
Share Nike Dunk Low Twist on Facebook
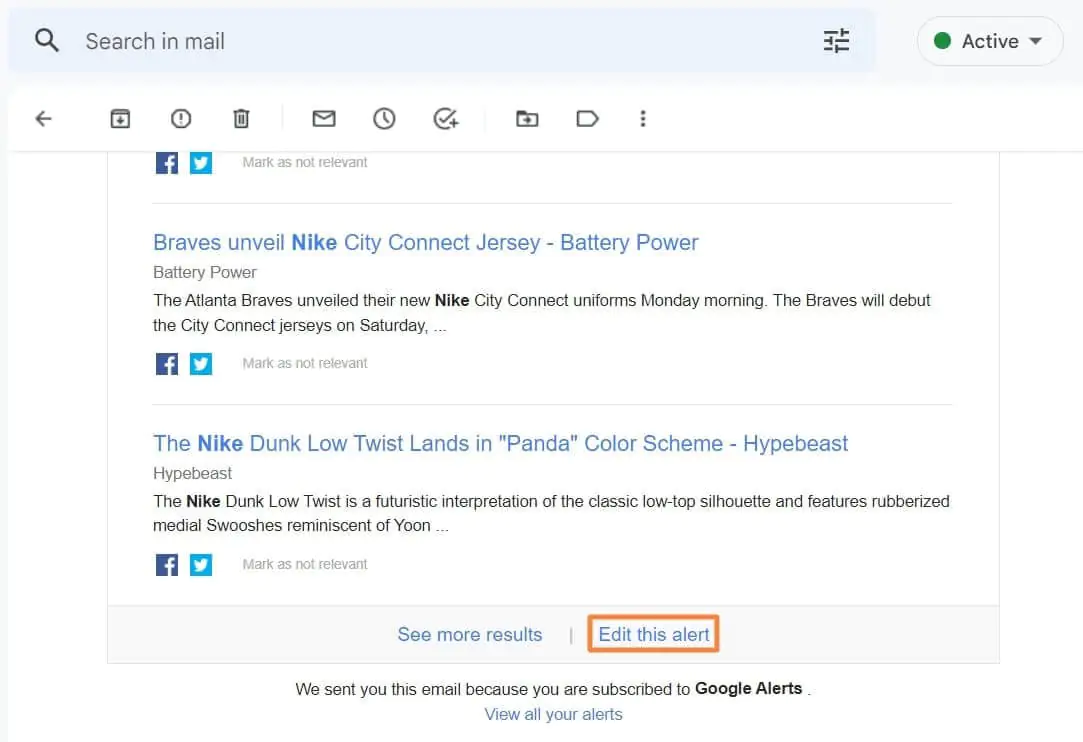(166, 564)
